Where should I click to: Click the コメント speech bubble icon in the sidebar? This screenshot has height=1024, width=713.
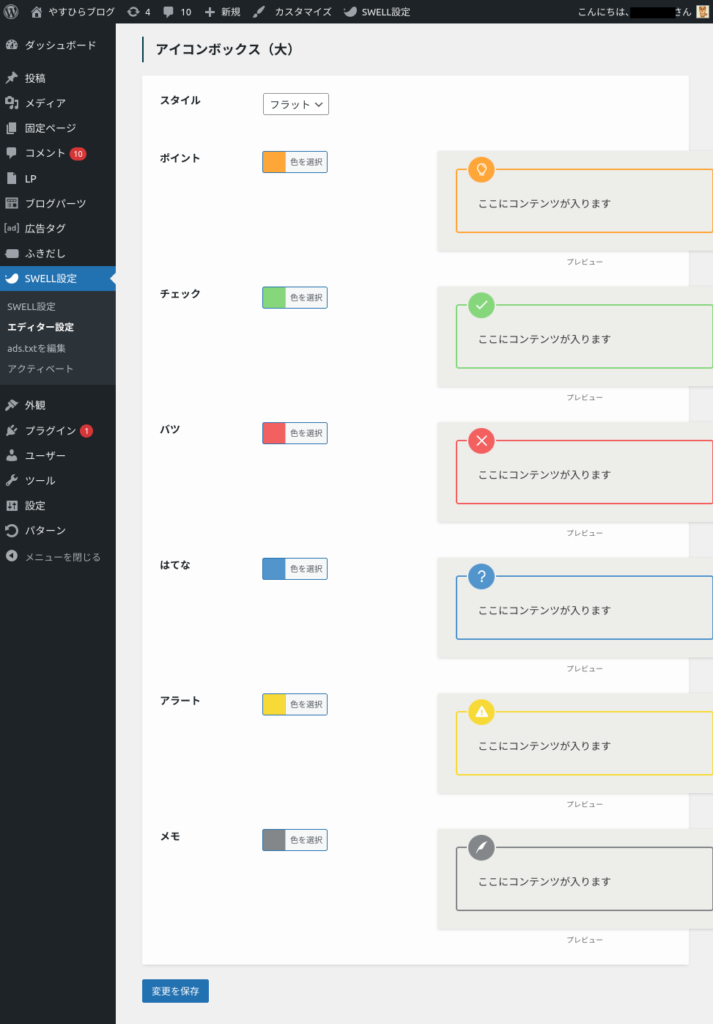pyautogui.click(x=12, y=153)
